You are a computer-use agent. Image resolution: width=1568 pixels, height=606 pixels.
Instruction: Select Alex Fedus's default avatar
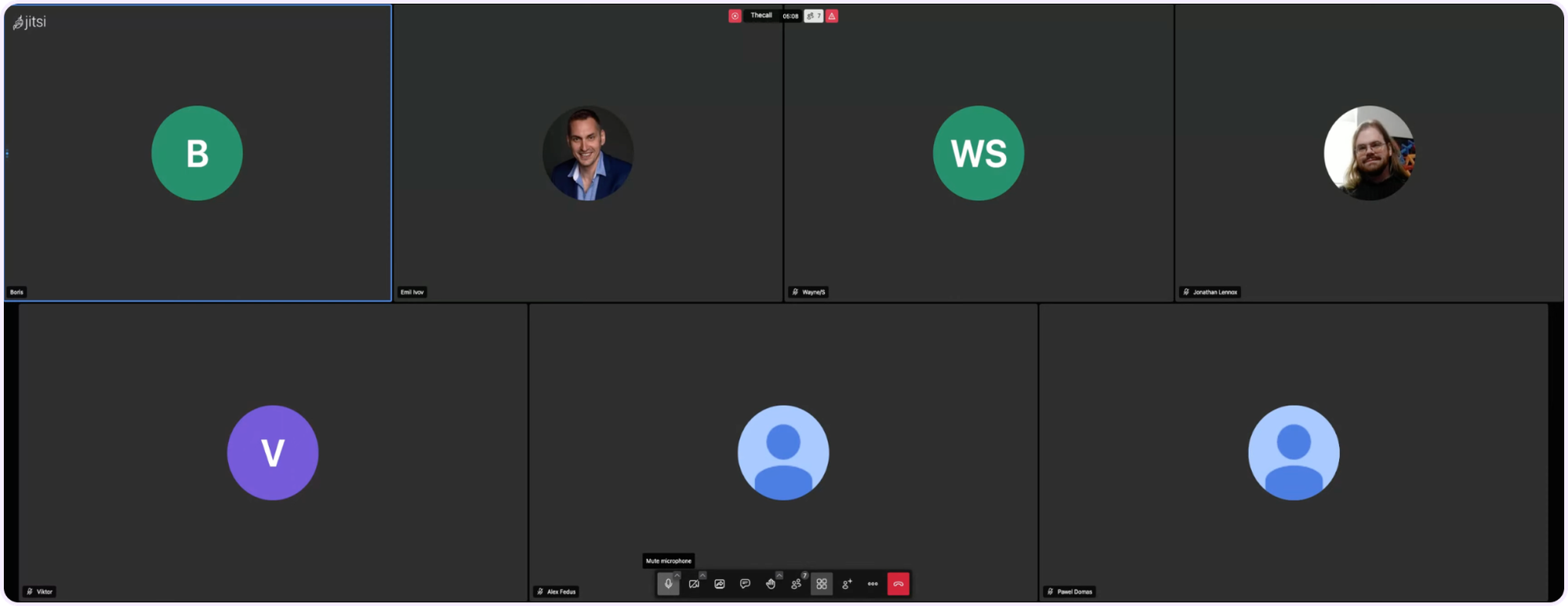783,452
